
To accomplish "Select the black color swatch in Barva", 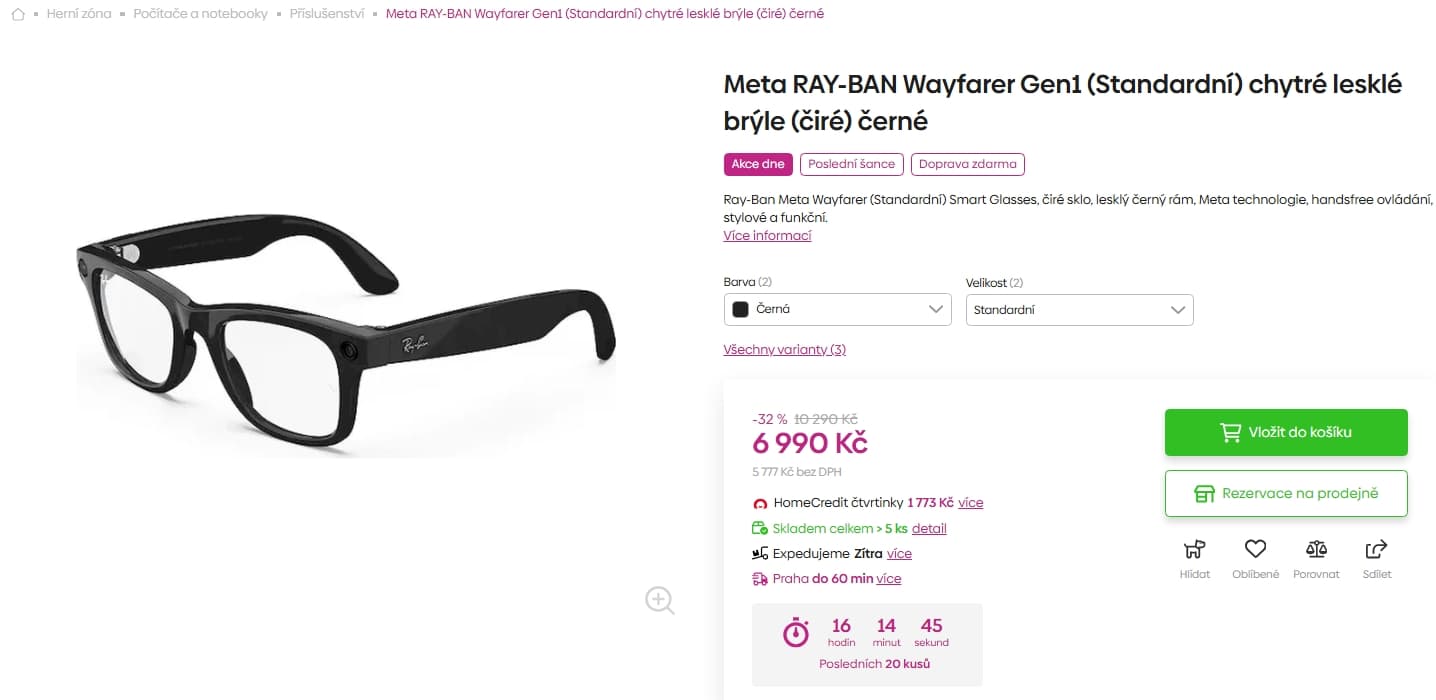I will (740, 310).
